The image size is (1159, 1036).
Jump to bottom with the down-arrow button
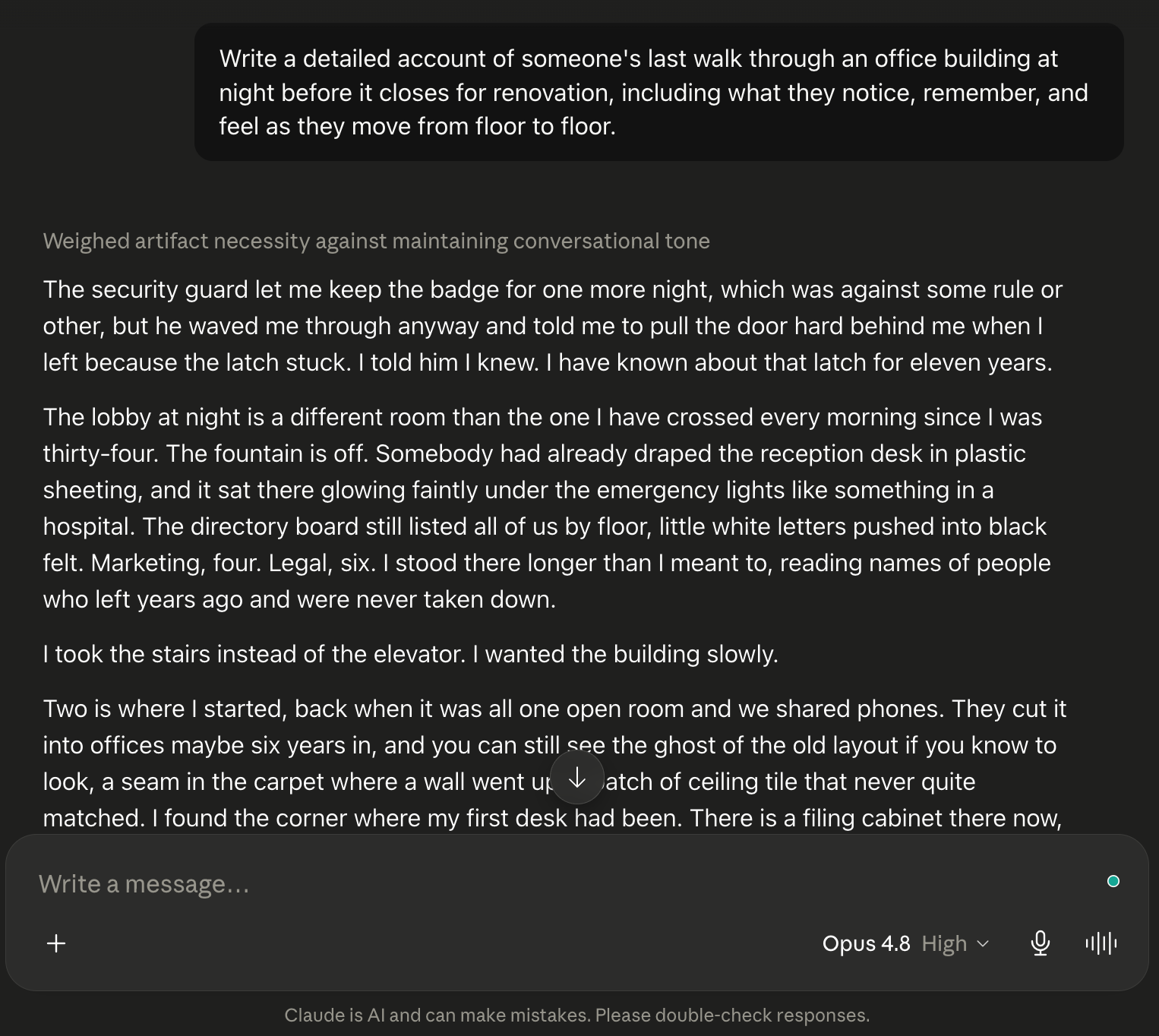coord(577,777)
